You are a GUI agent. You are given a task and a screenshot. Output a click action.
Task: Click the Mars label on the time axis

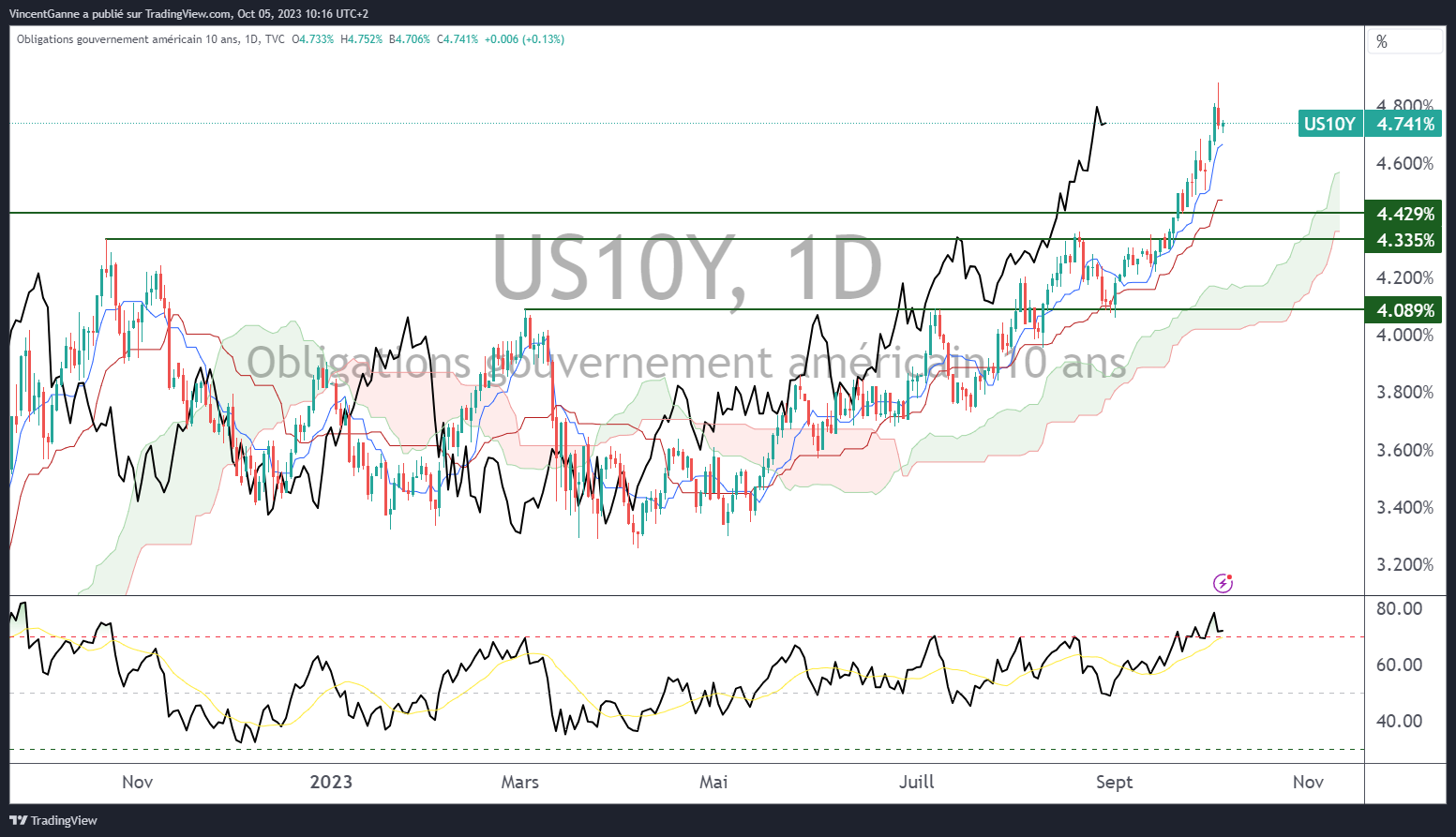pyautogui.click(x=519, y=782)
